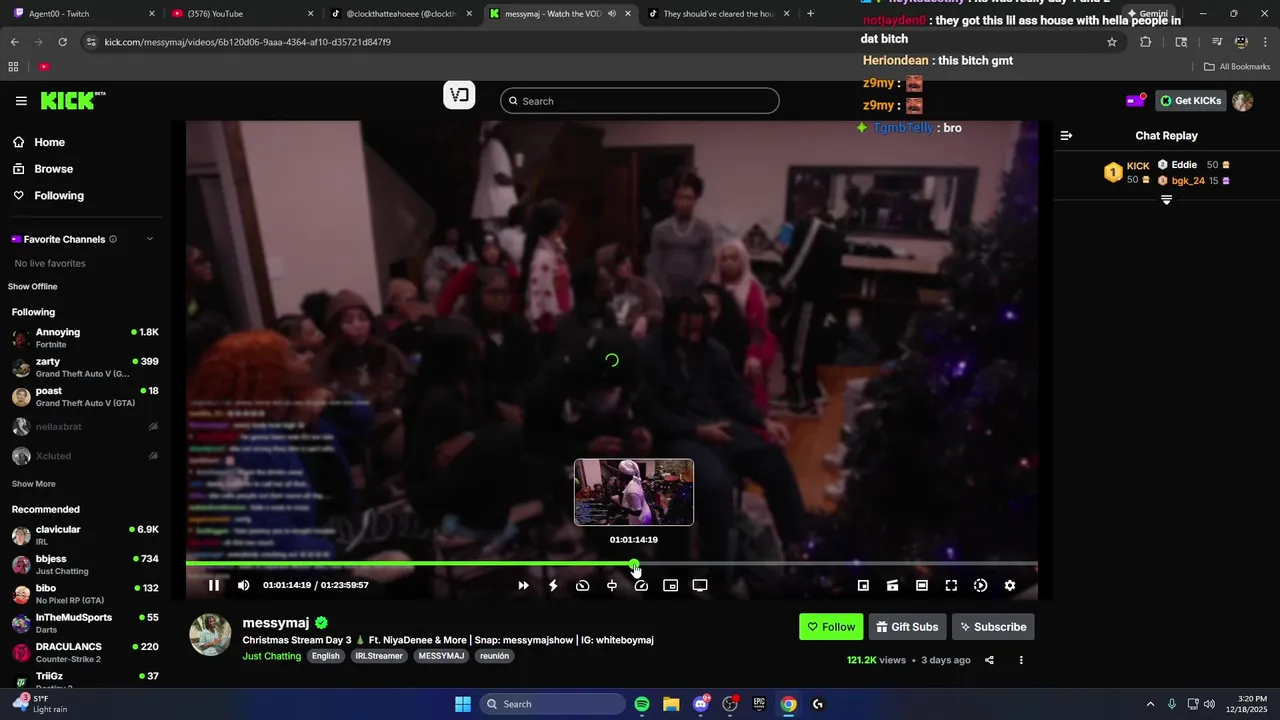Click Show More under Following

(x=34, y=484)
